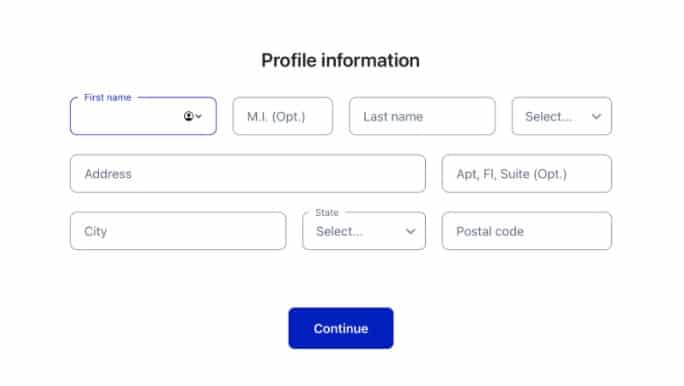Click the chevron arrow in the name suffix dropdown
This screenshot has height=386, width=684.
596,116
